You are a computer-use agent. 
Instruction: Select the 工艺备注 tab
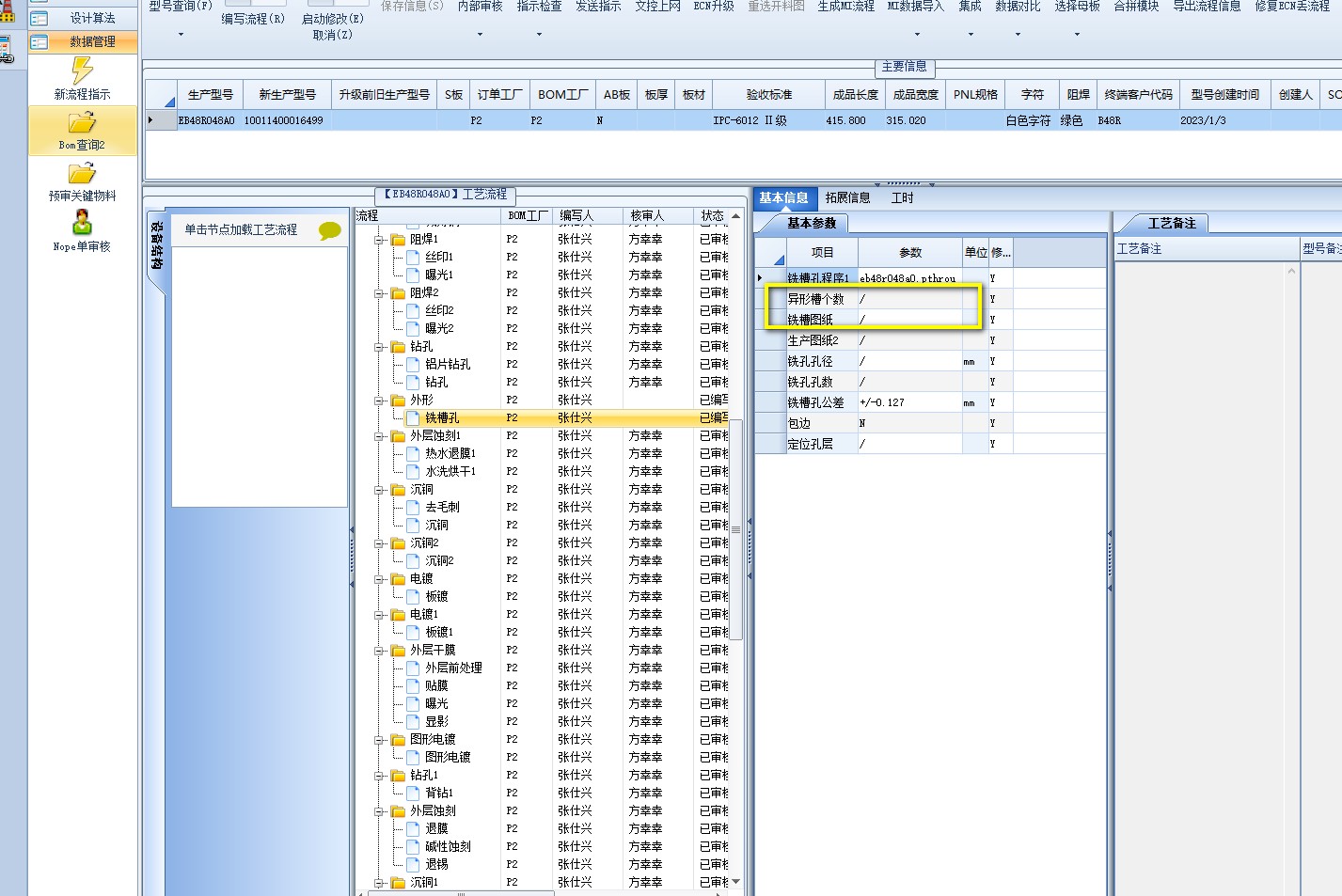coord(1171,223)
